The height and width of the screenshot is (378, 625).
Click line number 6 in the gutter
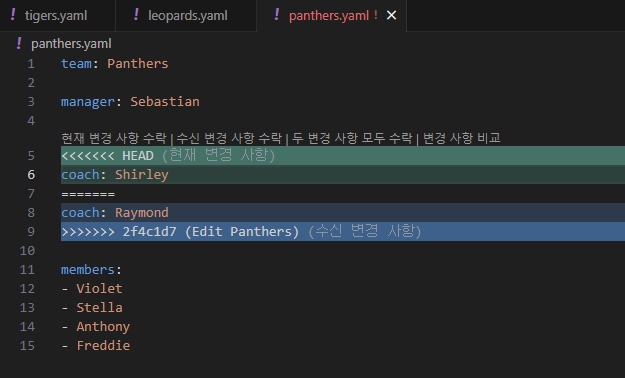coord(31,175)
